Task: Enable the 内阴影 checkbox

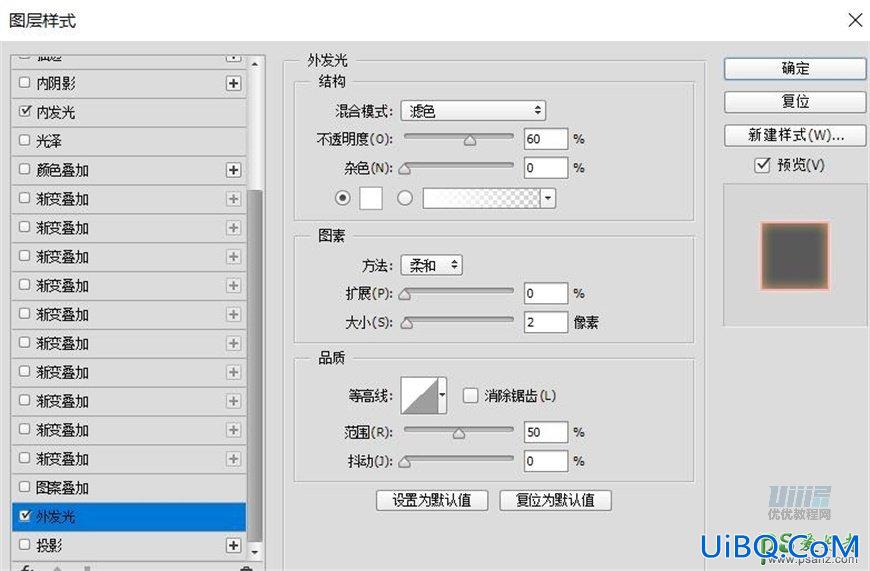Action: pos(24,83)
